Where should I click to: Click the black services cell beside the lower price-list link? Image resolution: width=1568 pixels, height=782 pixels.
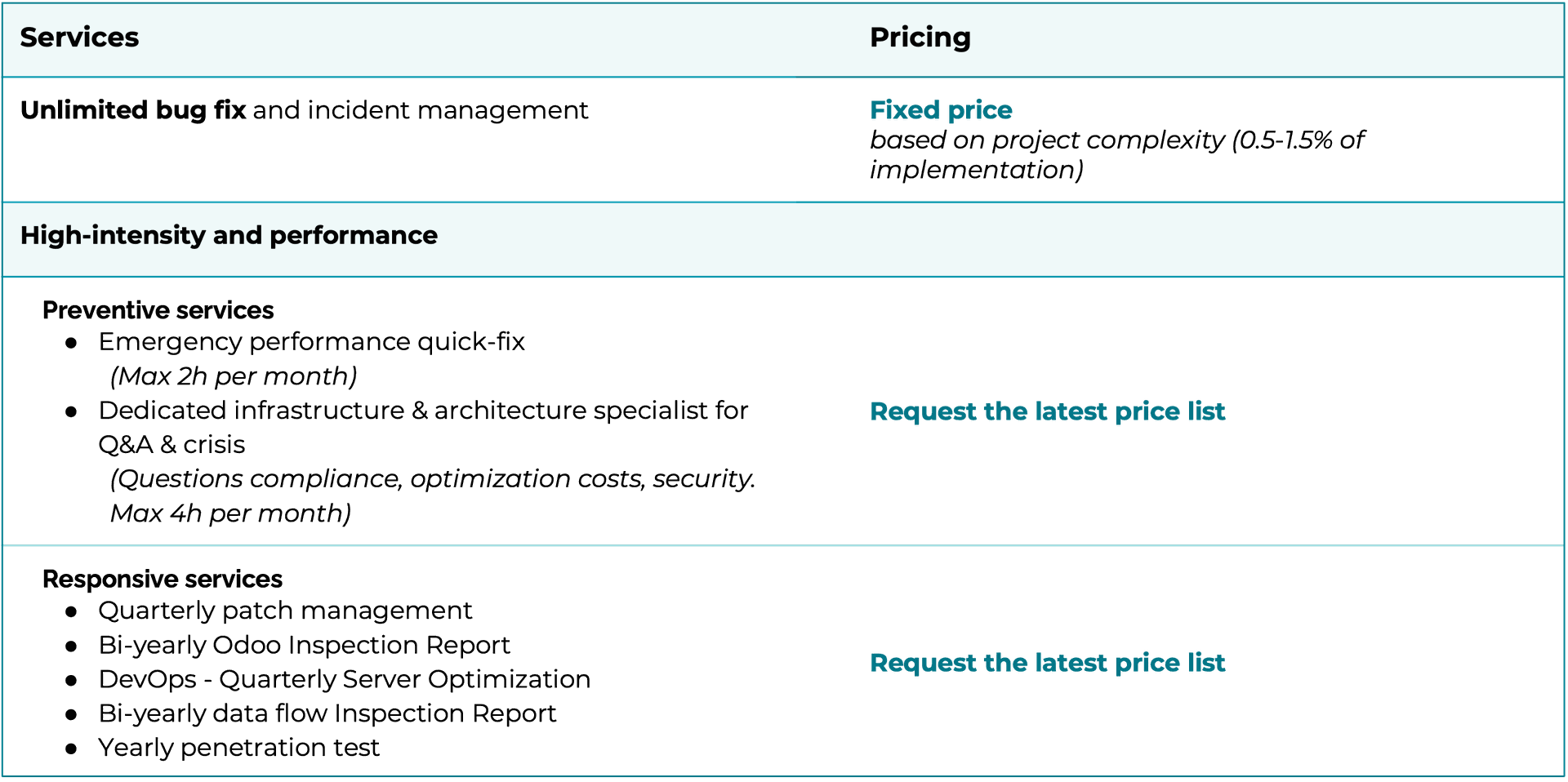pyautogui.click(x=408, y=662)
